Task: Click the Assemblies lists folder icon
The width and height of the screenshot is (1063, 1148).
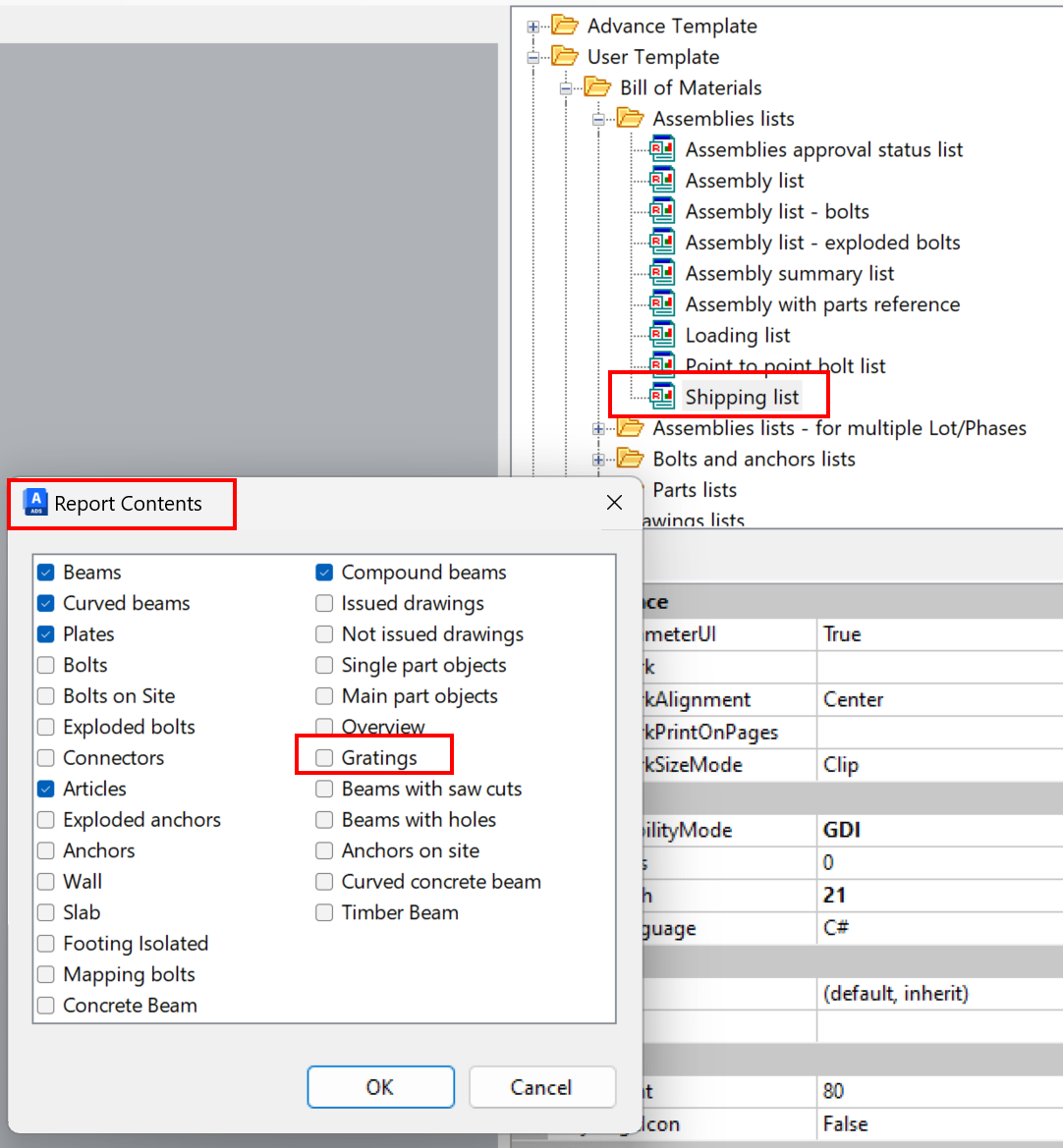Action: pos(630,118)
